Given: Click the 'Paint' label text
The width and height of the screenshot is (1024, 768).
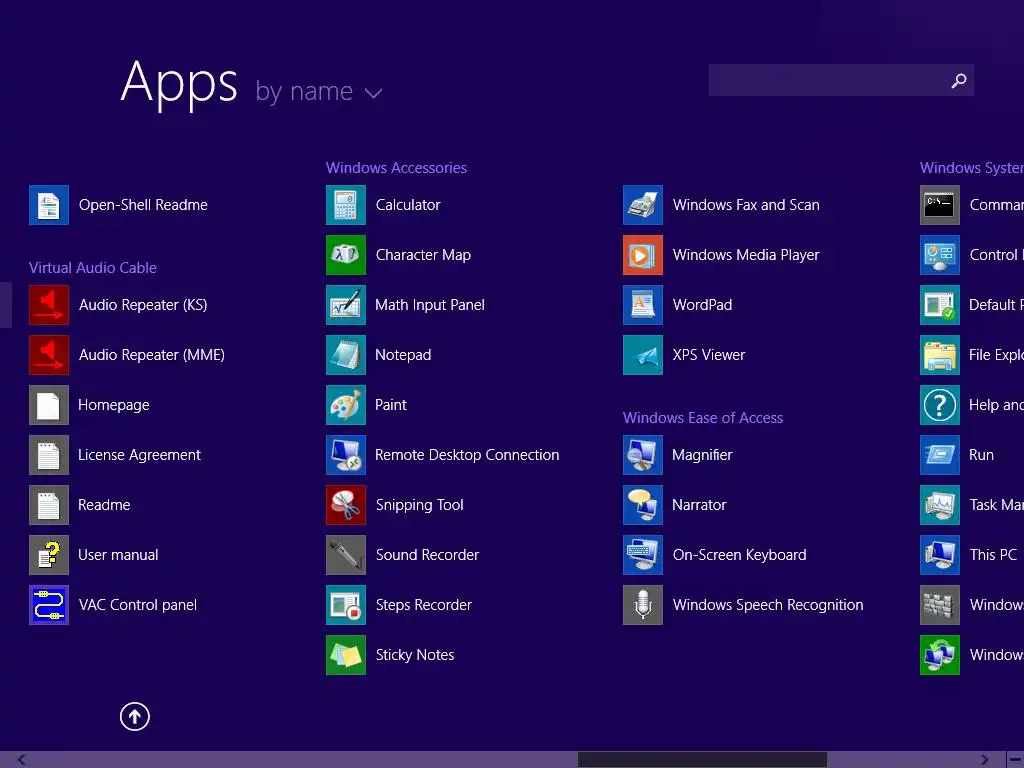Looking at the screenshot, I should point(391,405).
